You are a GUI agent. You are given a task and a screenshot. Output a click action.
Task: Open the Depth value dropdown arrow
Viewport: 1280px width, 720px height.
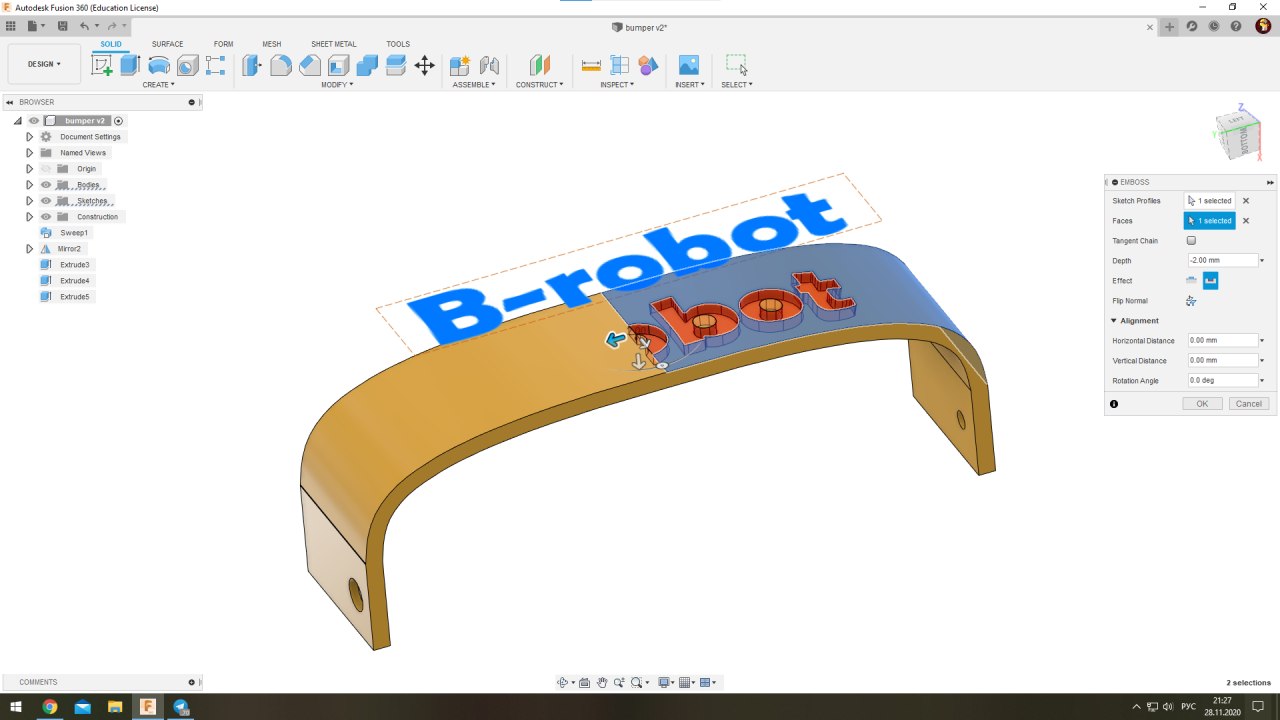coord(1262,261)
